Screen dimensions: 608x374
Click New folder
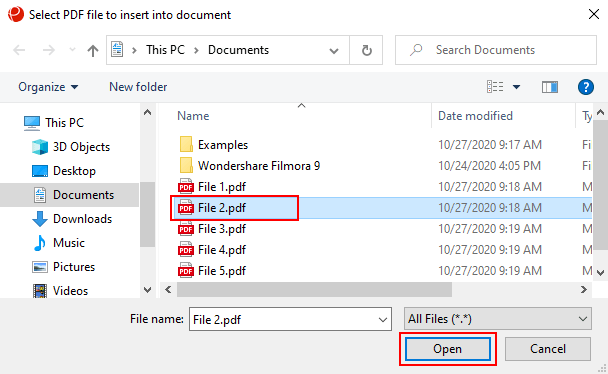click(x=138, y=87)
